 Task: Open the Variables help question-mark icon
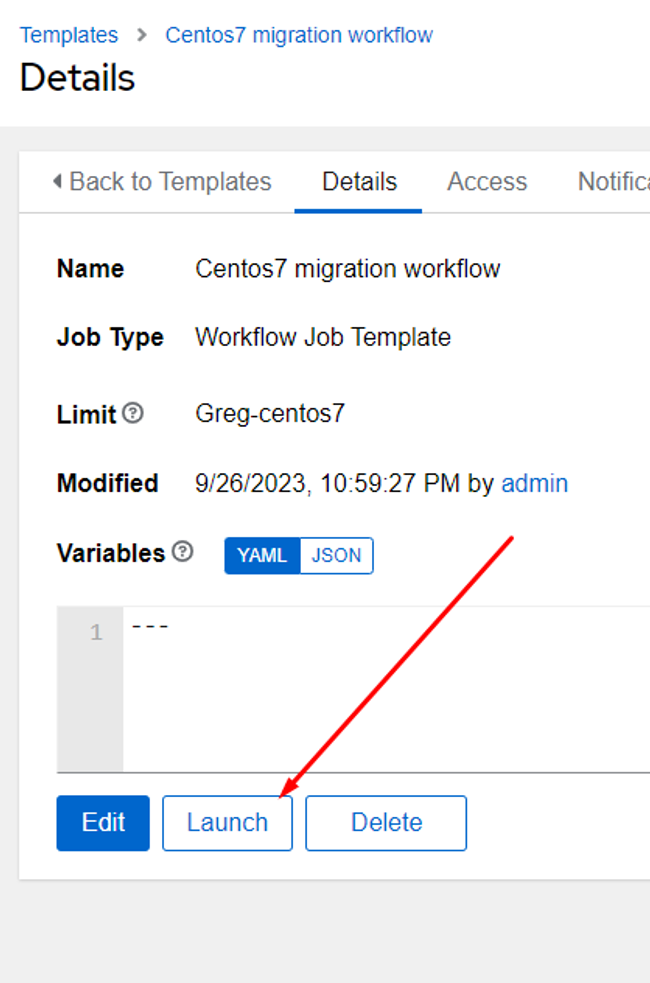(x=182, y=552)
